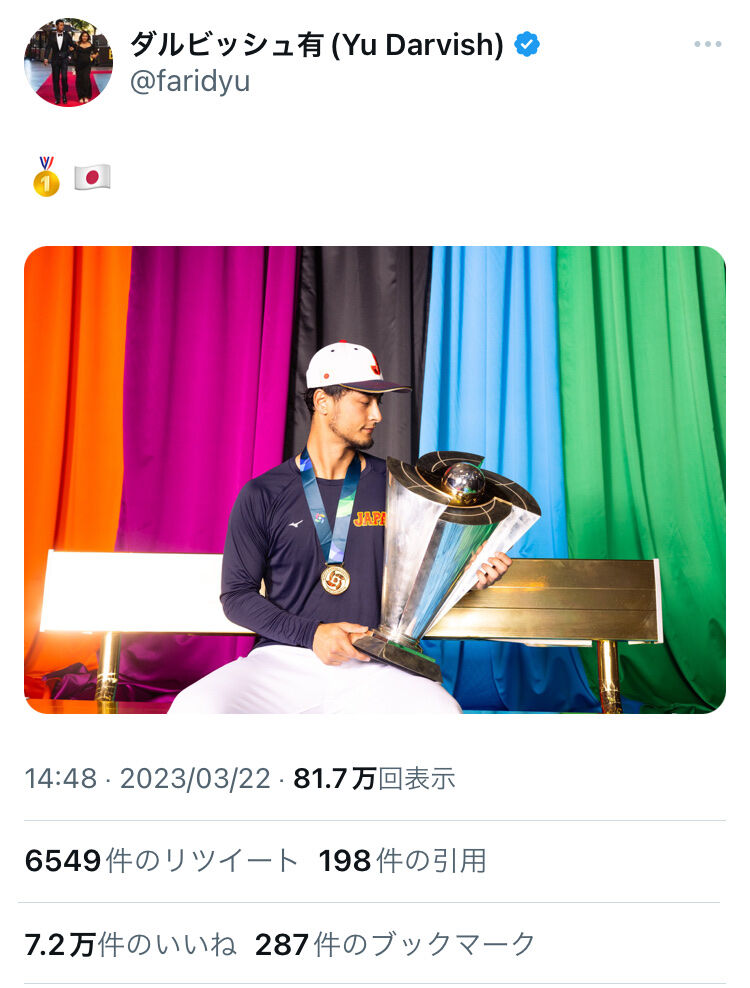Open the three-dot more options menu
750x988 pixels.
tap(707, 44)
